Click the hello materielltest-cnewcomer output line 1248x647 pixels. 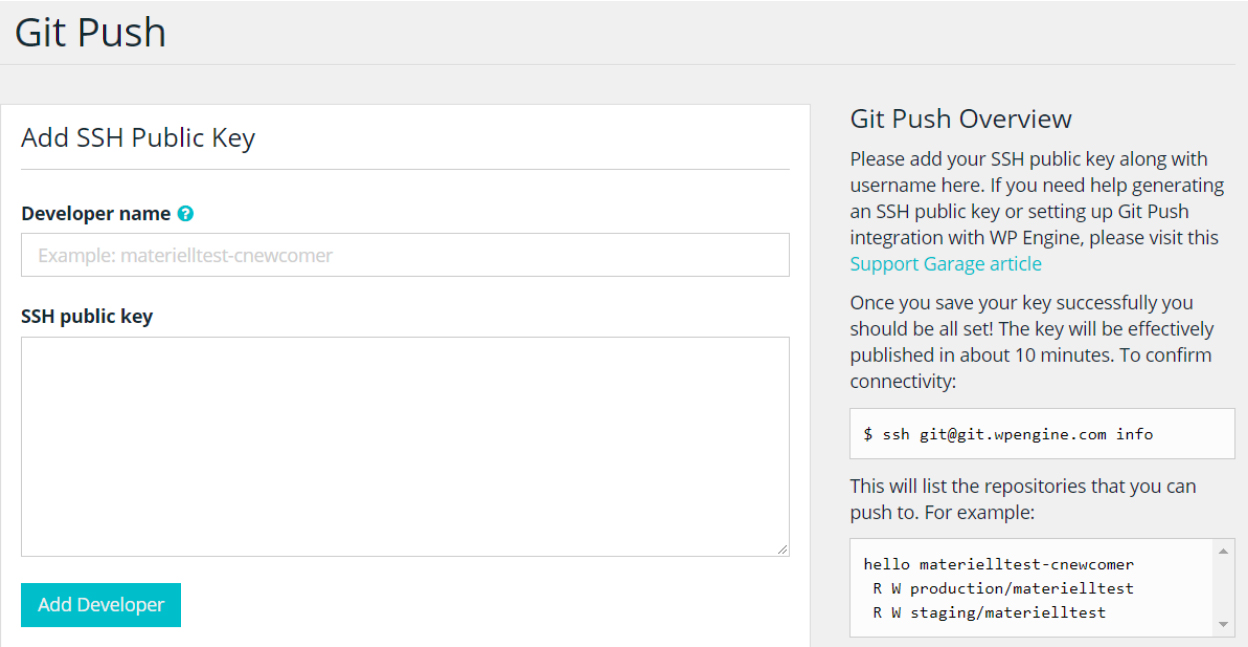999,565
